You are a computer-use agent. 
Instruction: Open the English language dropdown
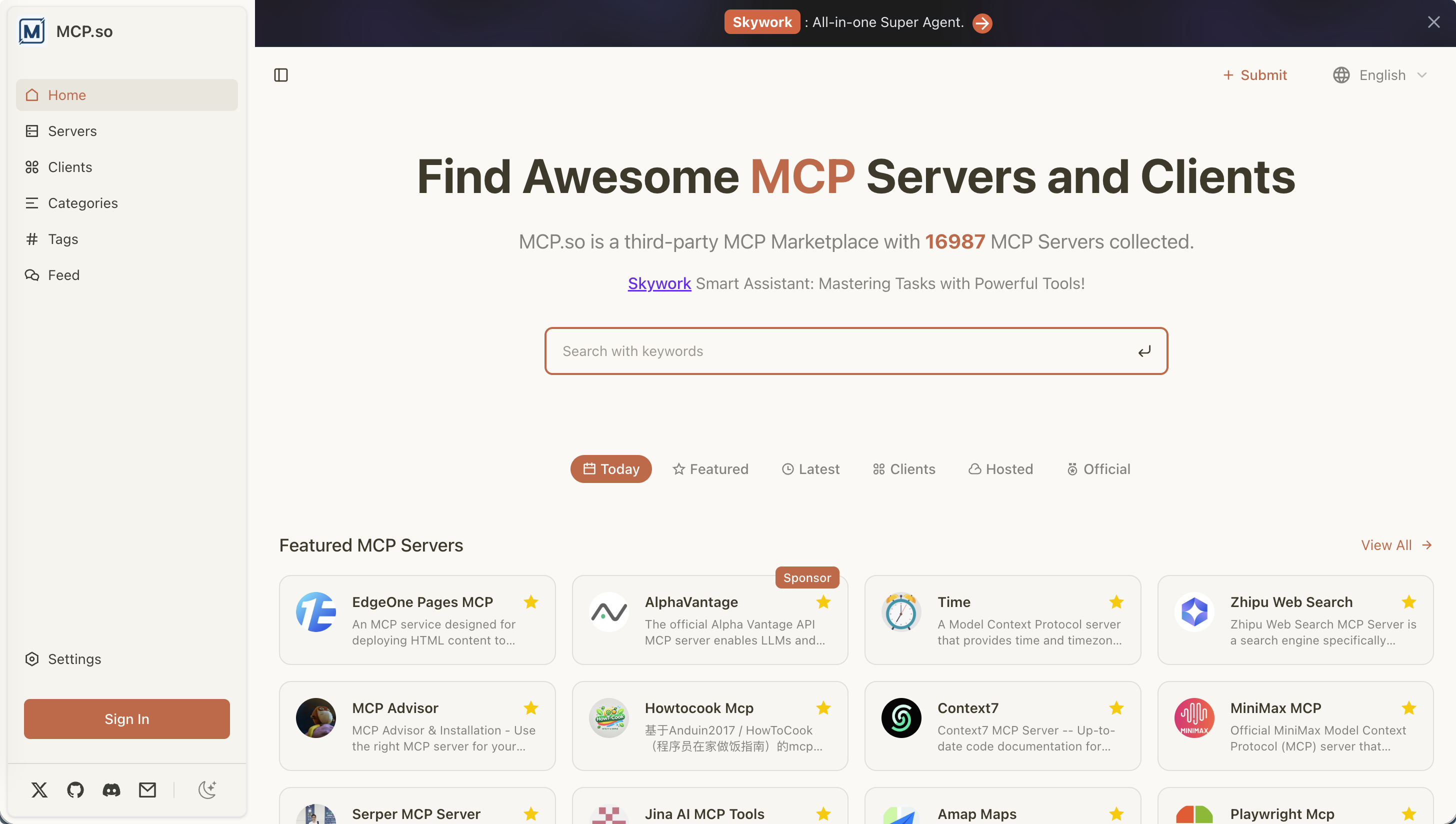1381,75
